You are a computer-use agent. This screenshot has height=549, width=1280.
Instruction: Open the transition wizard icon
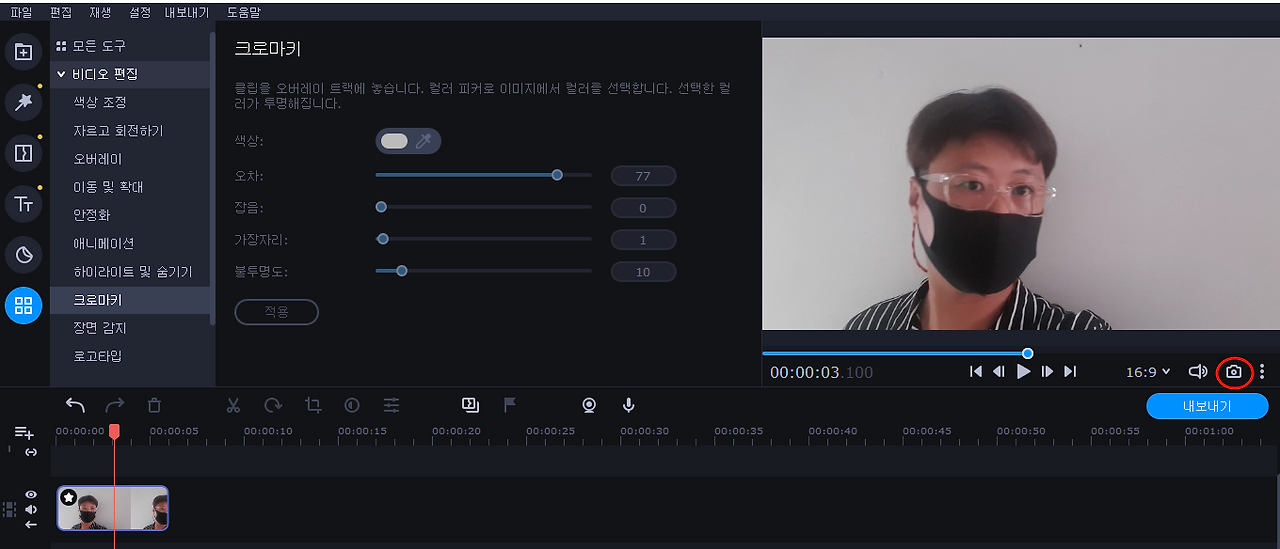470,404
